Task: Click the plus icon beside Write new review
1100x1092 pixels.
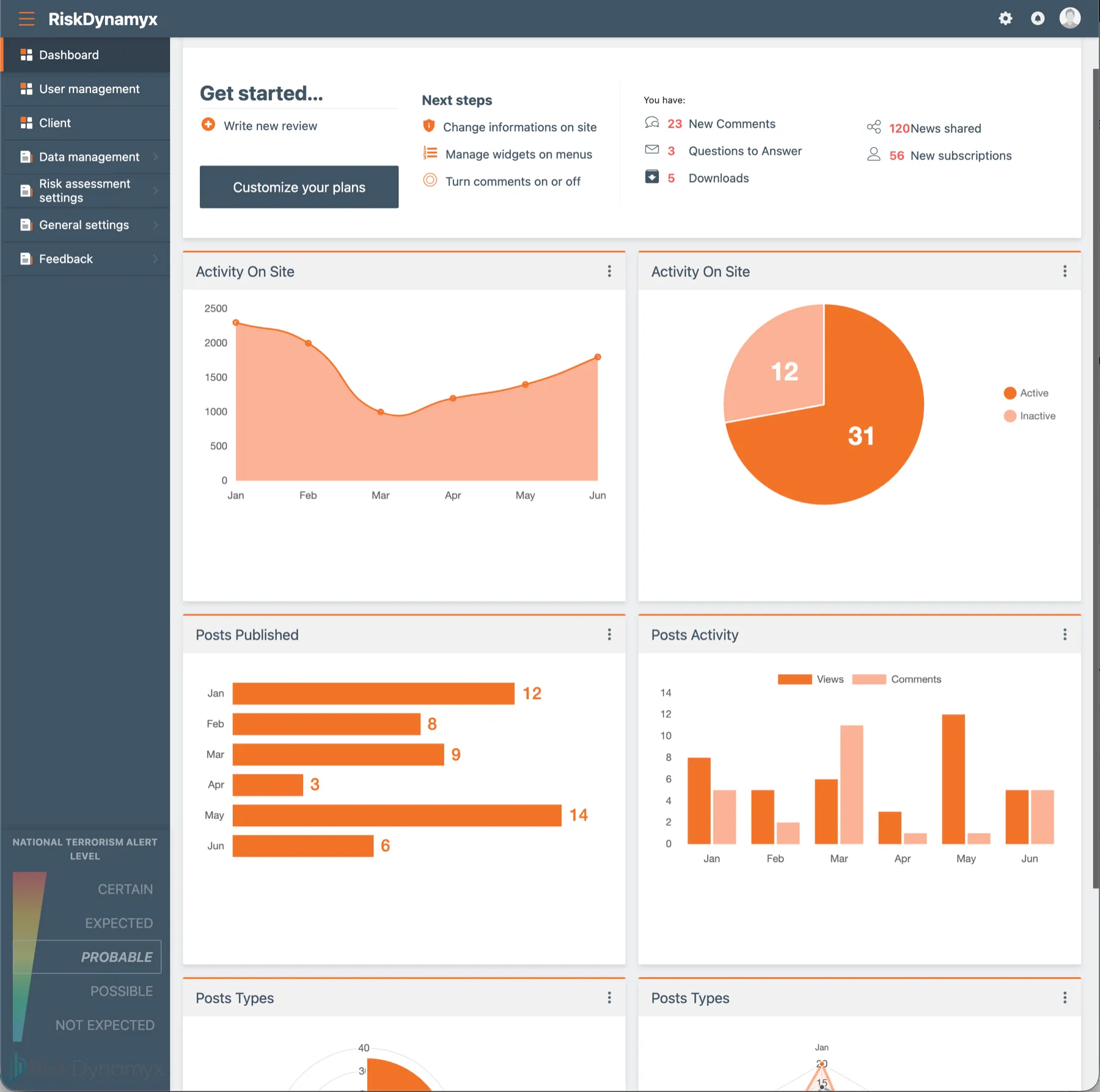Action: pyautogui.click(x=208, y=125)
